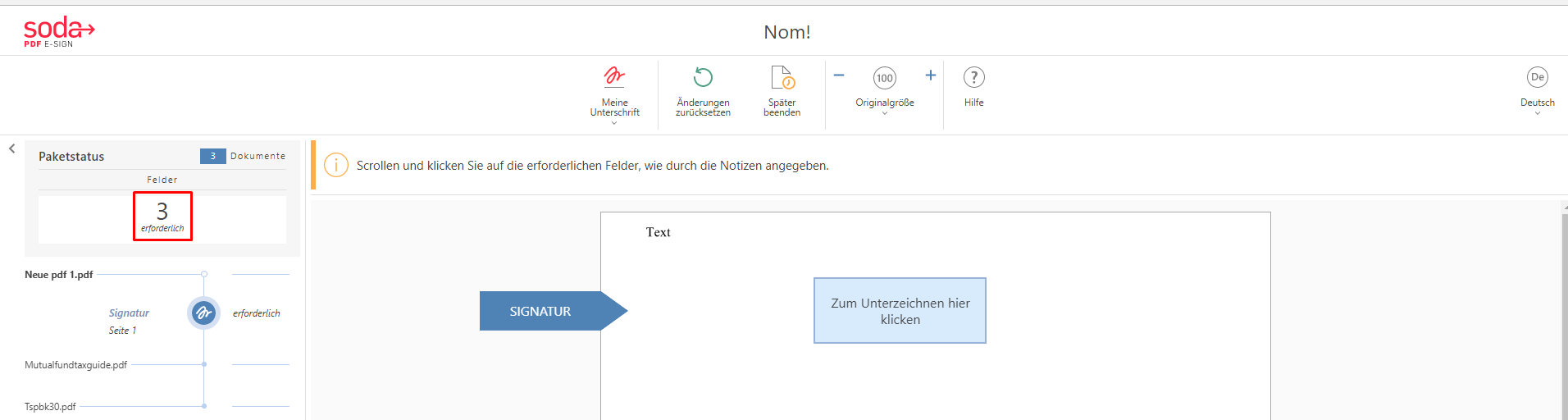The width and height of the screenshot is (1568, 420).
Task: Click the 100 percent zoom circle icon
Action: (x=884, y=78)
